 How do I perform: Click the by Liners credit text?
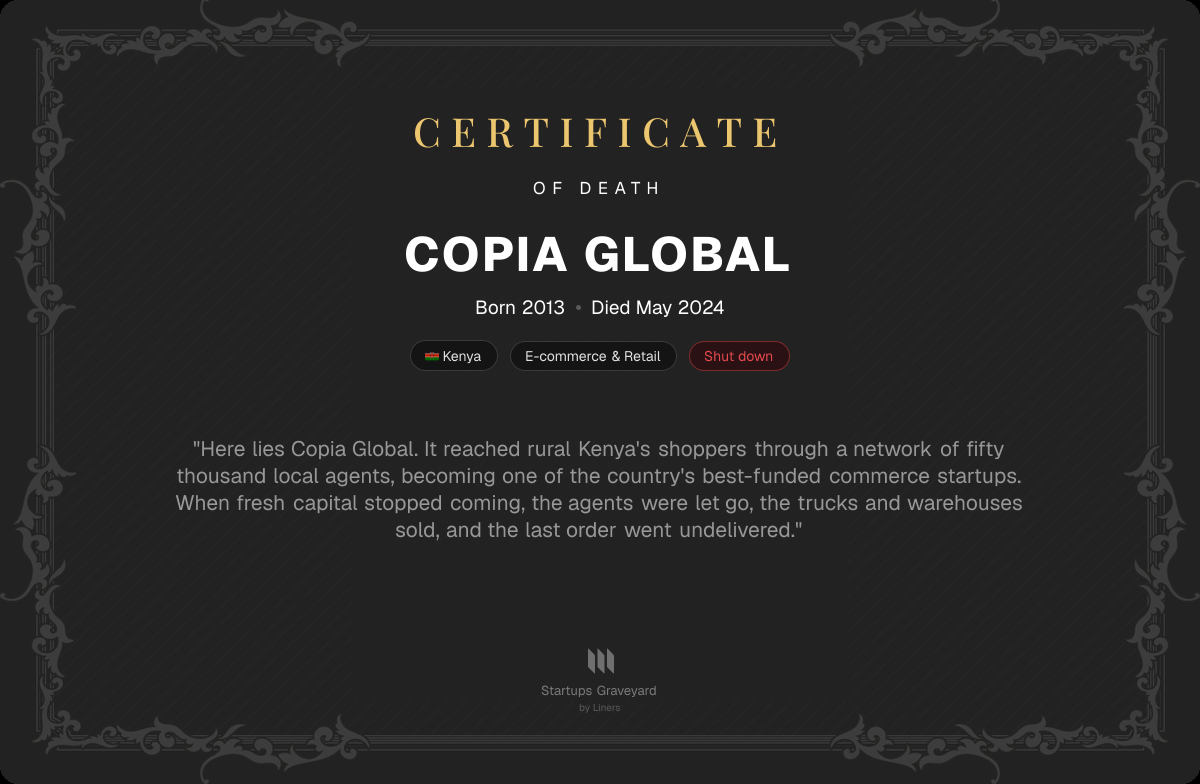599,708
